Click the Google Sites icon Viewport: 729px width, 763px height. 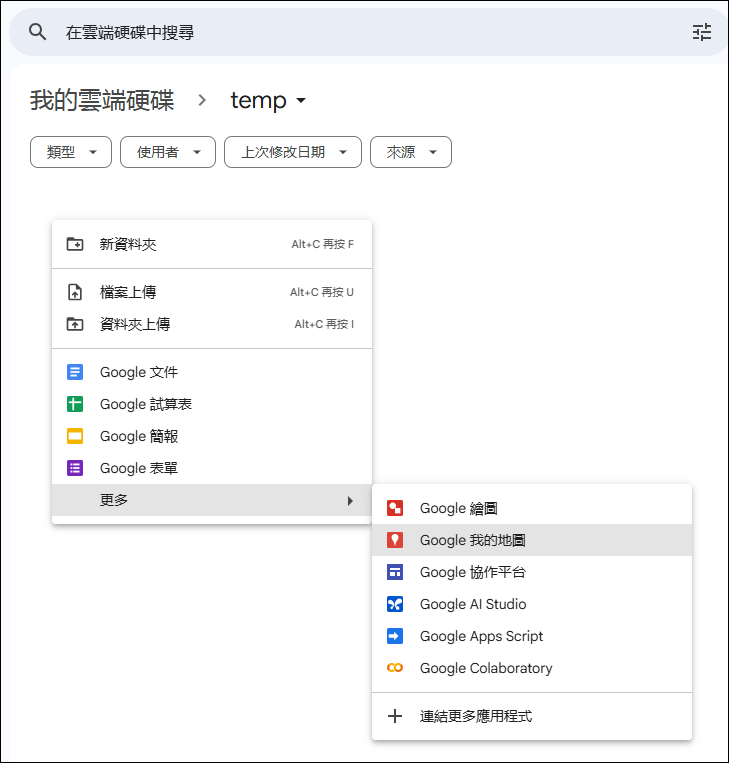[395, 572]
